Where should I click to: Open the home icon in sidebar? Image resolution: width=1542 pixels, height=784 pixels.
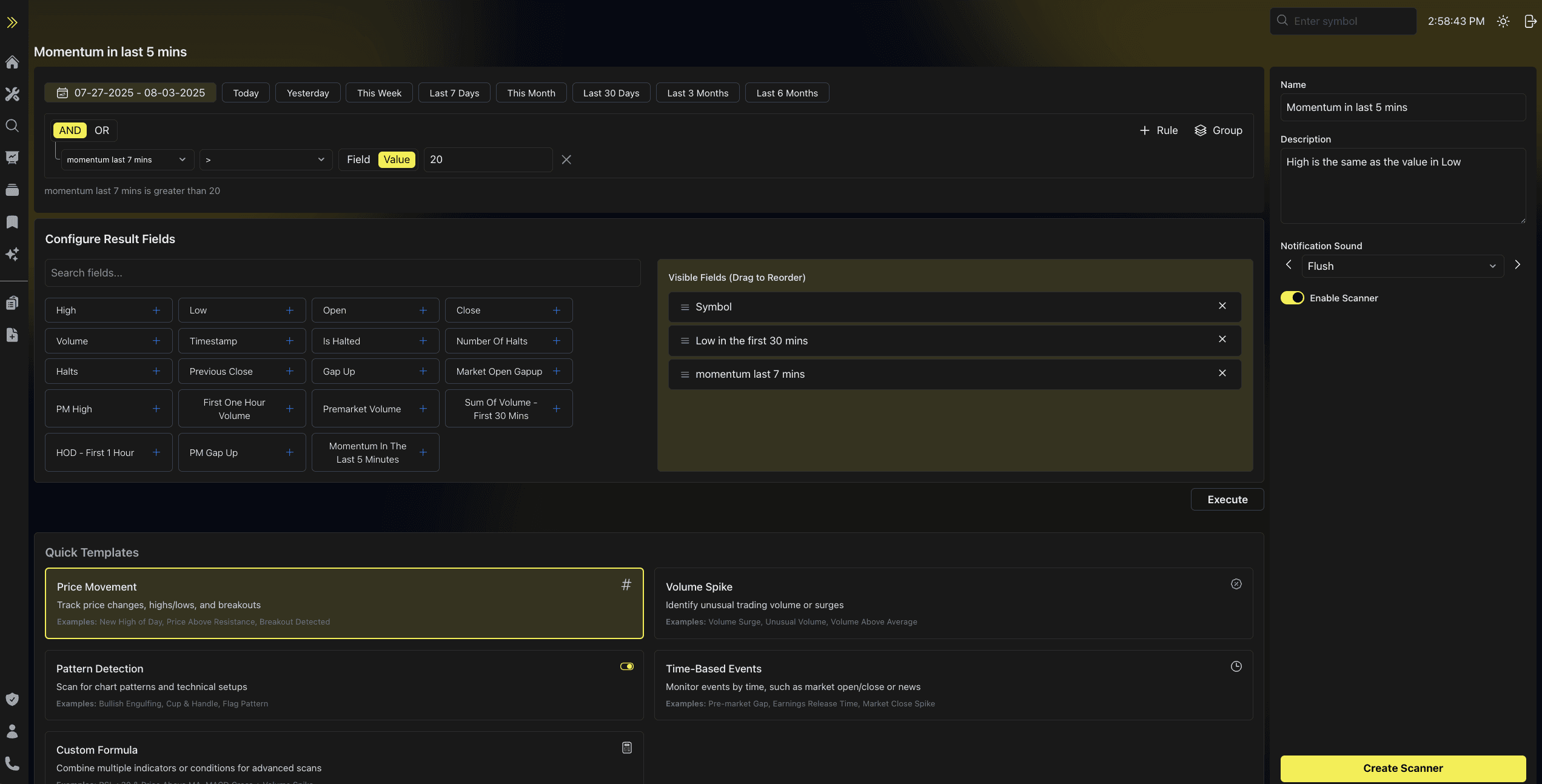pyautogui.click(x=12, y=62)
